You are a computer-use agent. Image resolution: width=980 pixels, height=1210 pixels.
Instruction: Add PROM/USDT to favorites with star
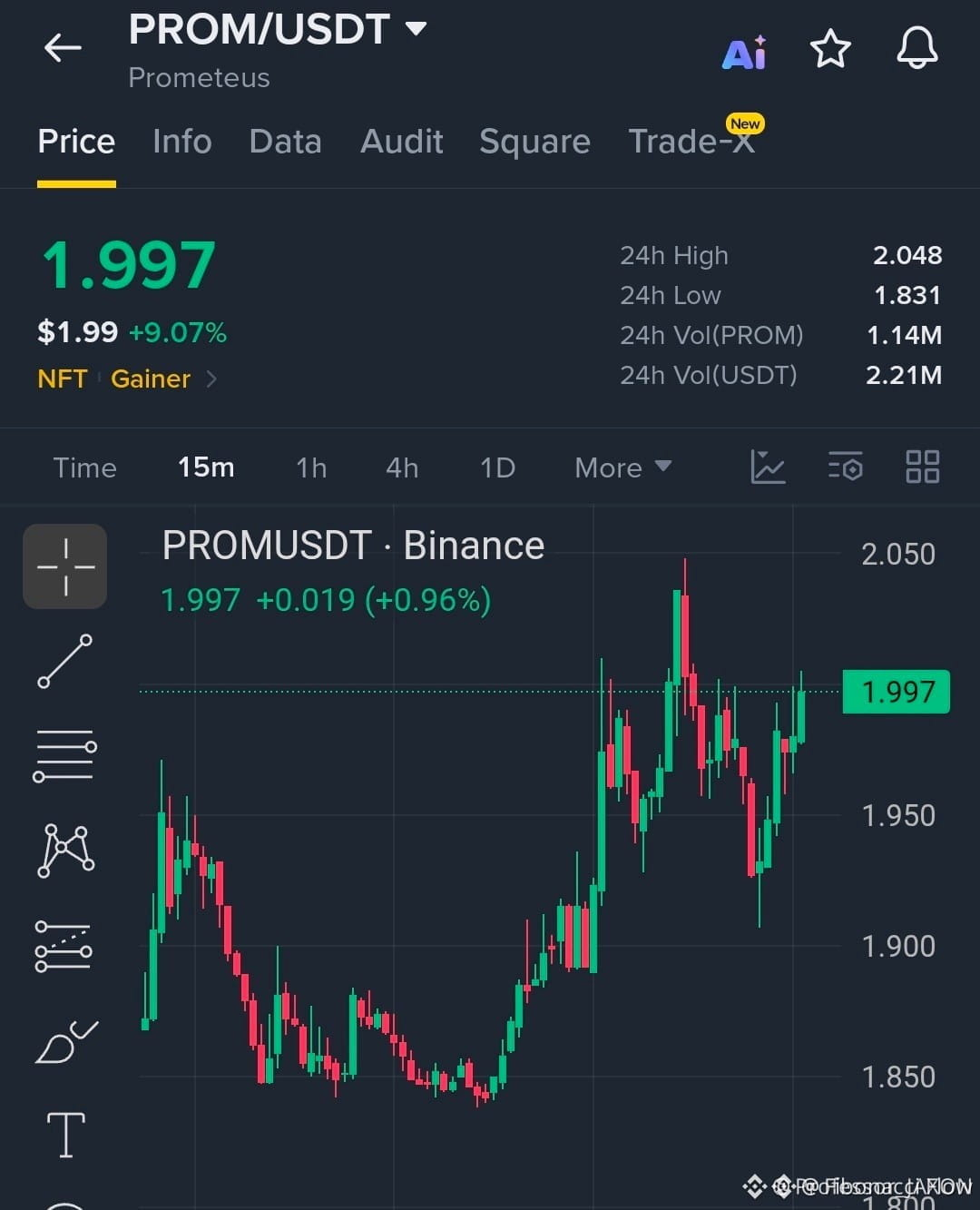[x=830, y=48]
